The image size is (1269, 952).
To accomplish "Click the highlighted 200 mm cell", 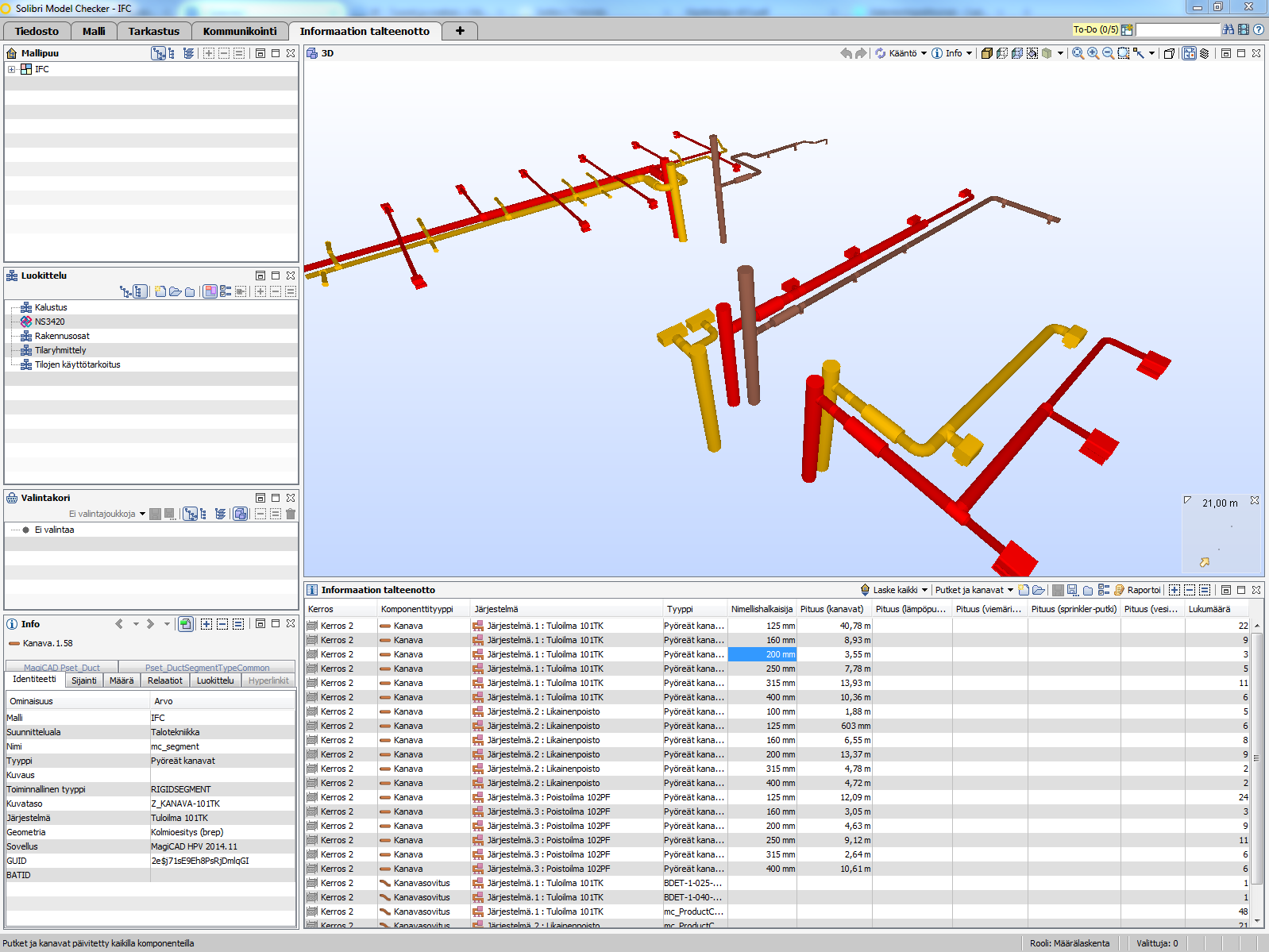I will [x=762, y=654].
